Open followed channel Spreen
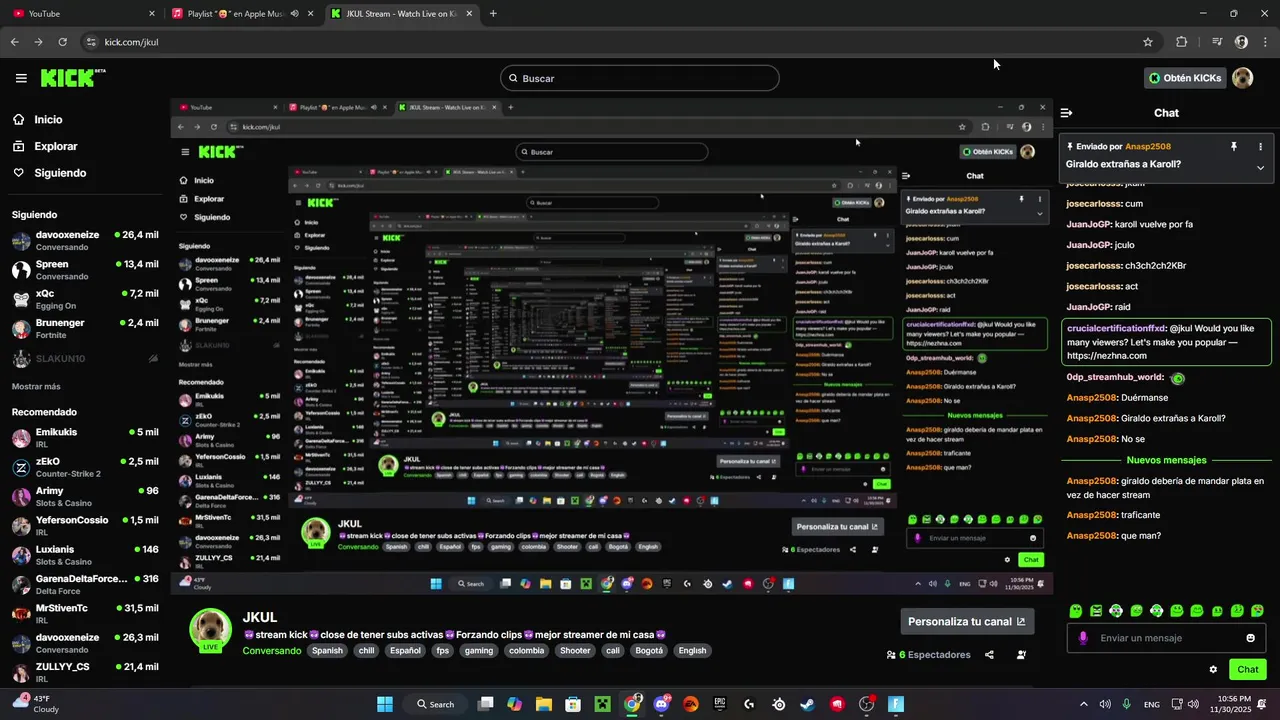The image size is (1280, 720). click(x=85, y=270)
